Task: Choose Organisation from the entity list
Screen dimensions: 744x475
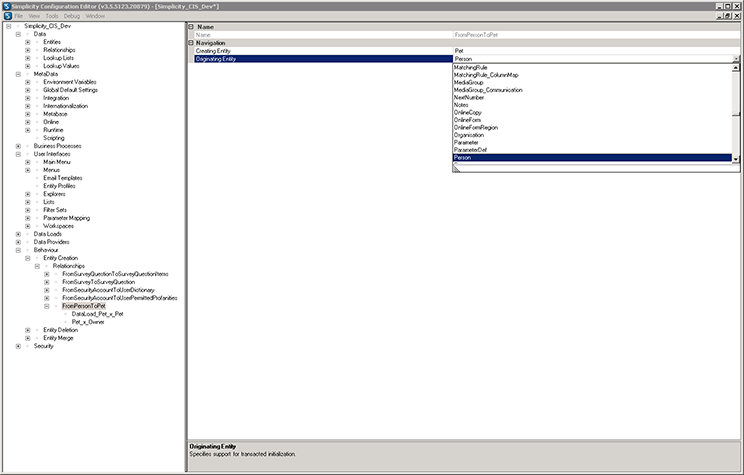Action: pos(470,135)
